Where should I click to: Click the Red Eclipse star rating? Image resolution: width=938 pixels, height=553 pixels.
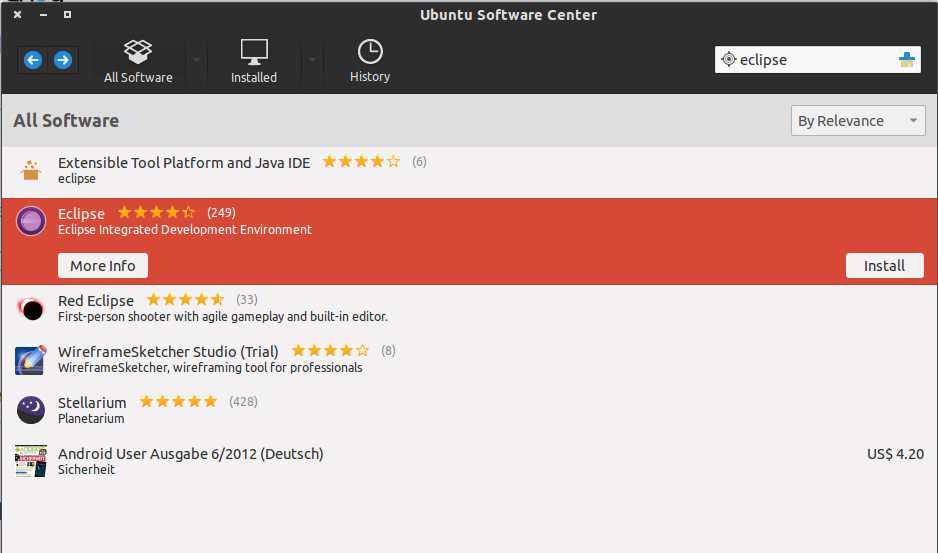tap(185, 299)
